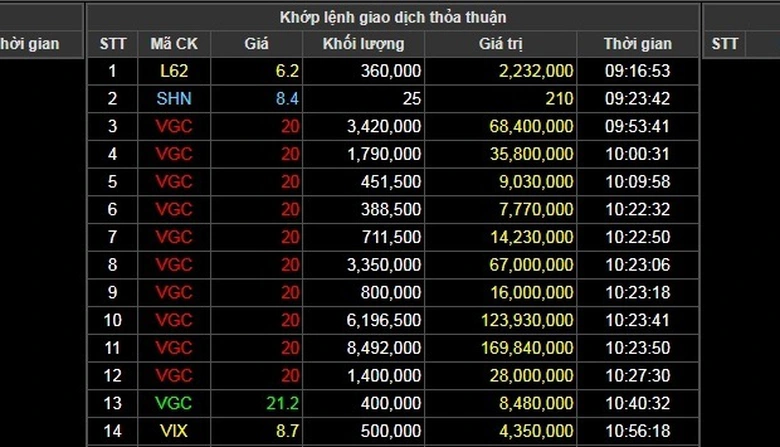Click Thời gian header in center table
The width and height of the screenshot is (780, 447).
pyautogui.click(x=637, y=44)
